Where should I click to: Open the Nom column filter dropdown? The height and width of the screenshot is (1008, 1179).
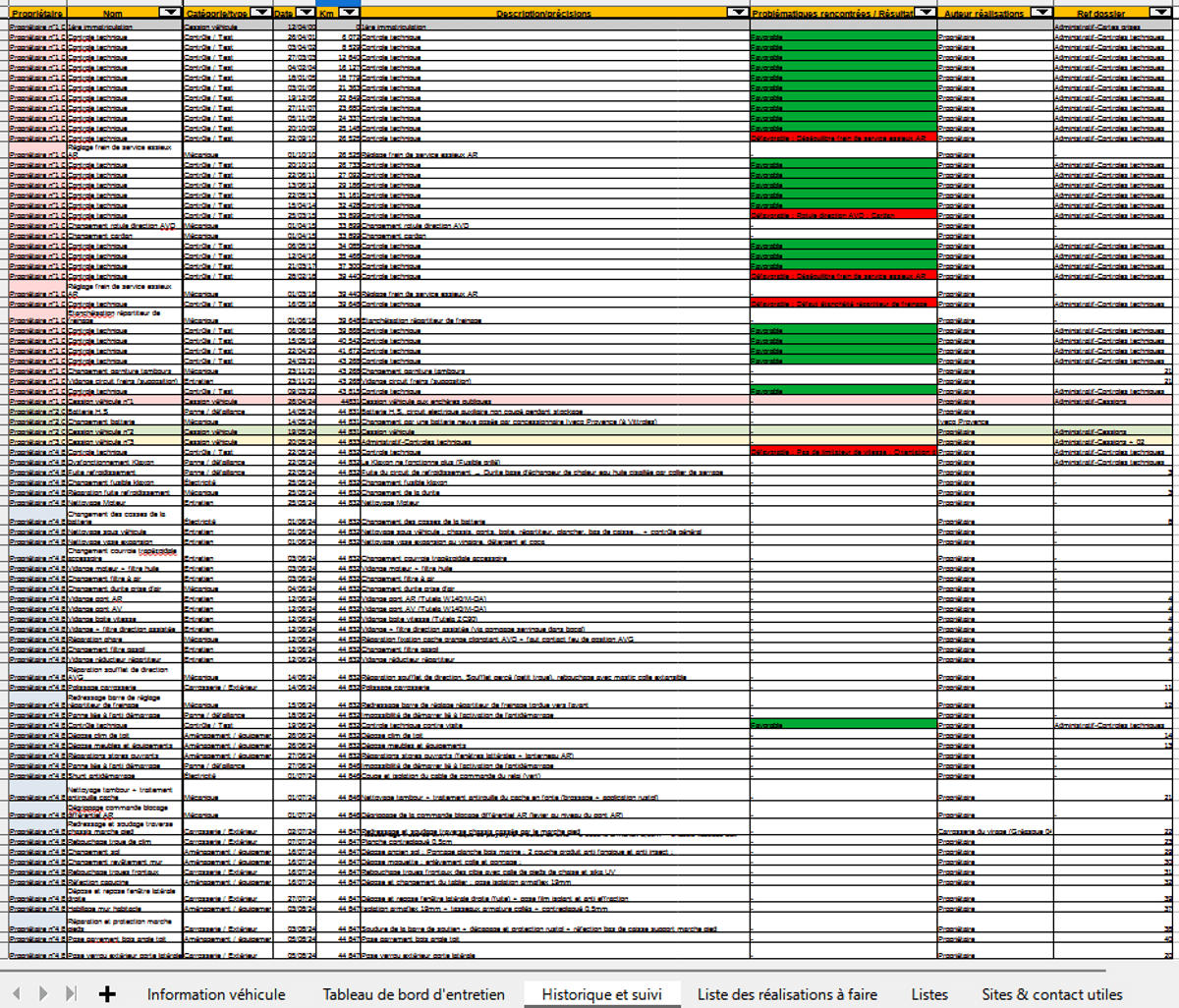[x=170, y=13]
